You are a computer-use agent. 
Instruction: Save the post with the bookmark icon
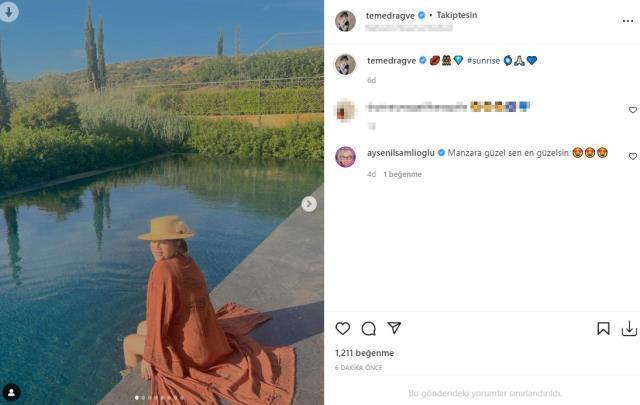[x=604, y=328]
